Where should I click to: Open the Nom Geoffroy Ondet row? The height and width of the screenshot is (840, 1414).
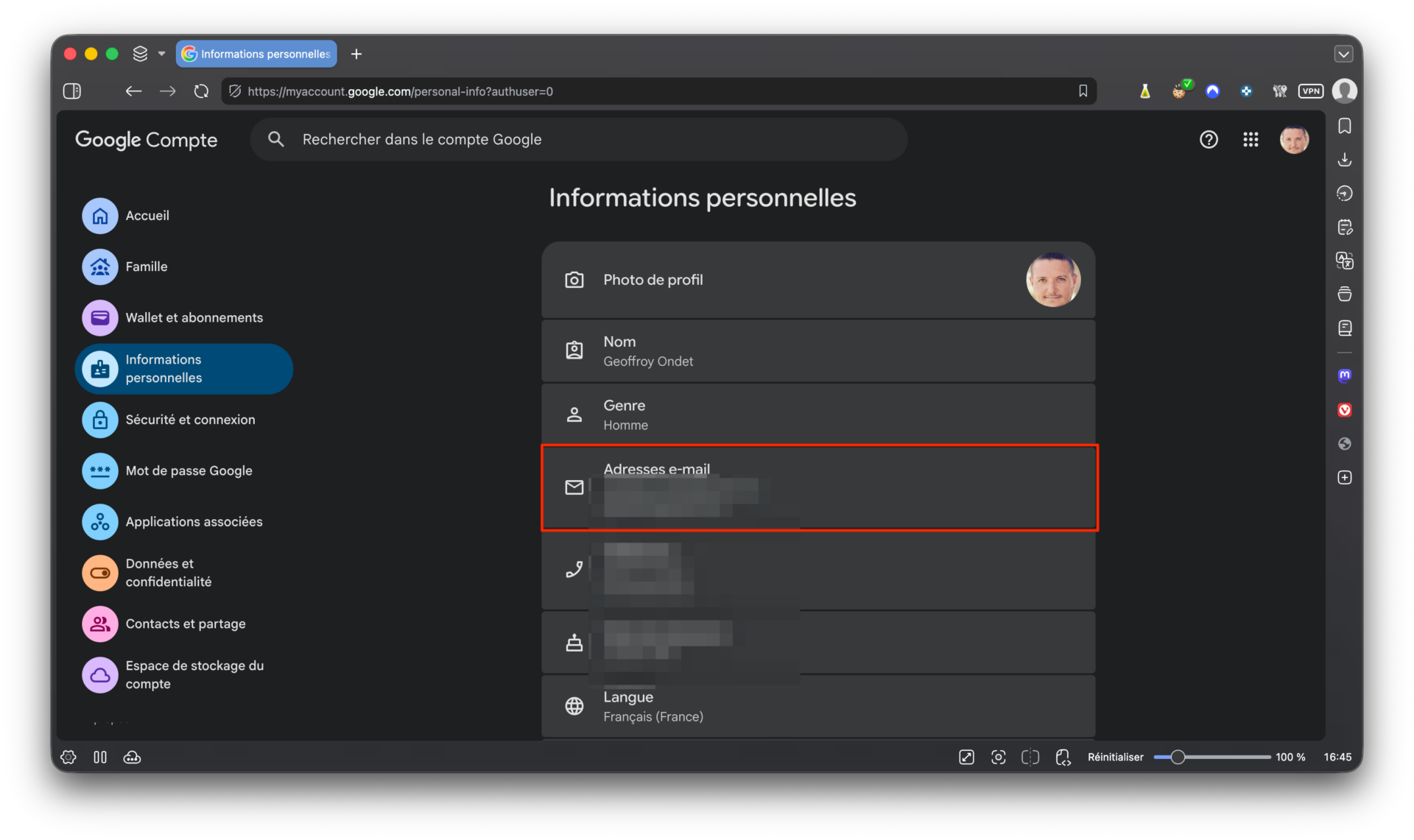click(x=818, y=351)
